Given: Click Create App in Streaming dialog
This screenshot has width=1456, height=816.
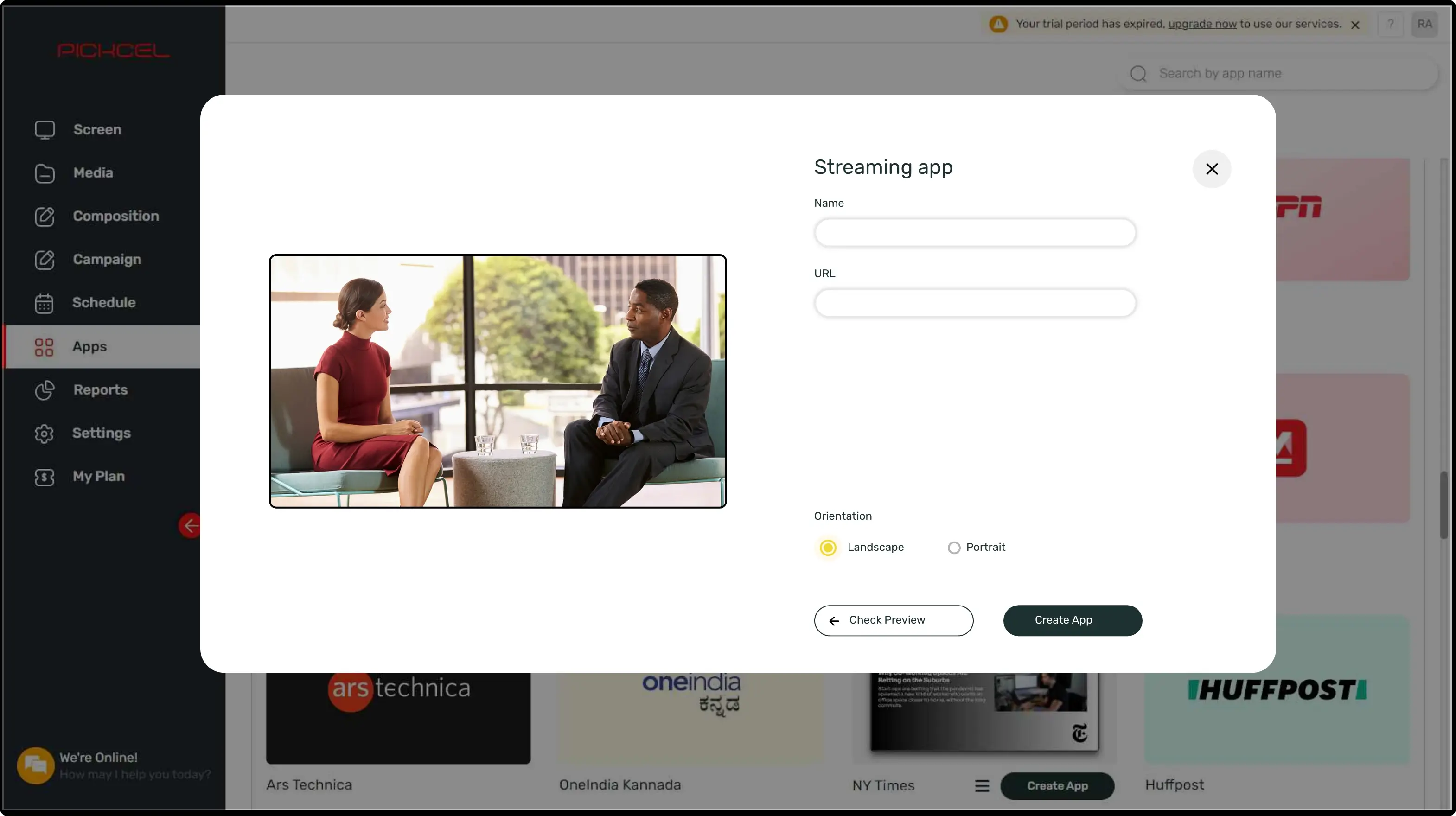Looking at the screenshot, I should click(x=1072, y=620).
